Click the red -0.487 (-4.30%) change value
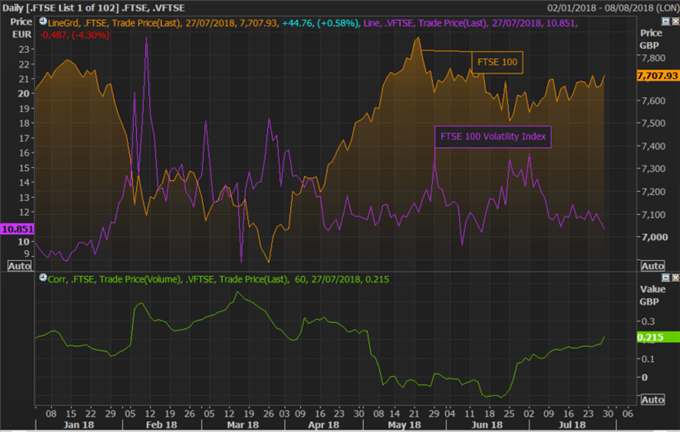Image resolution: width=680 pixels, height=432 pixels. tap(74, 35)
